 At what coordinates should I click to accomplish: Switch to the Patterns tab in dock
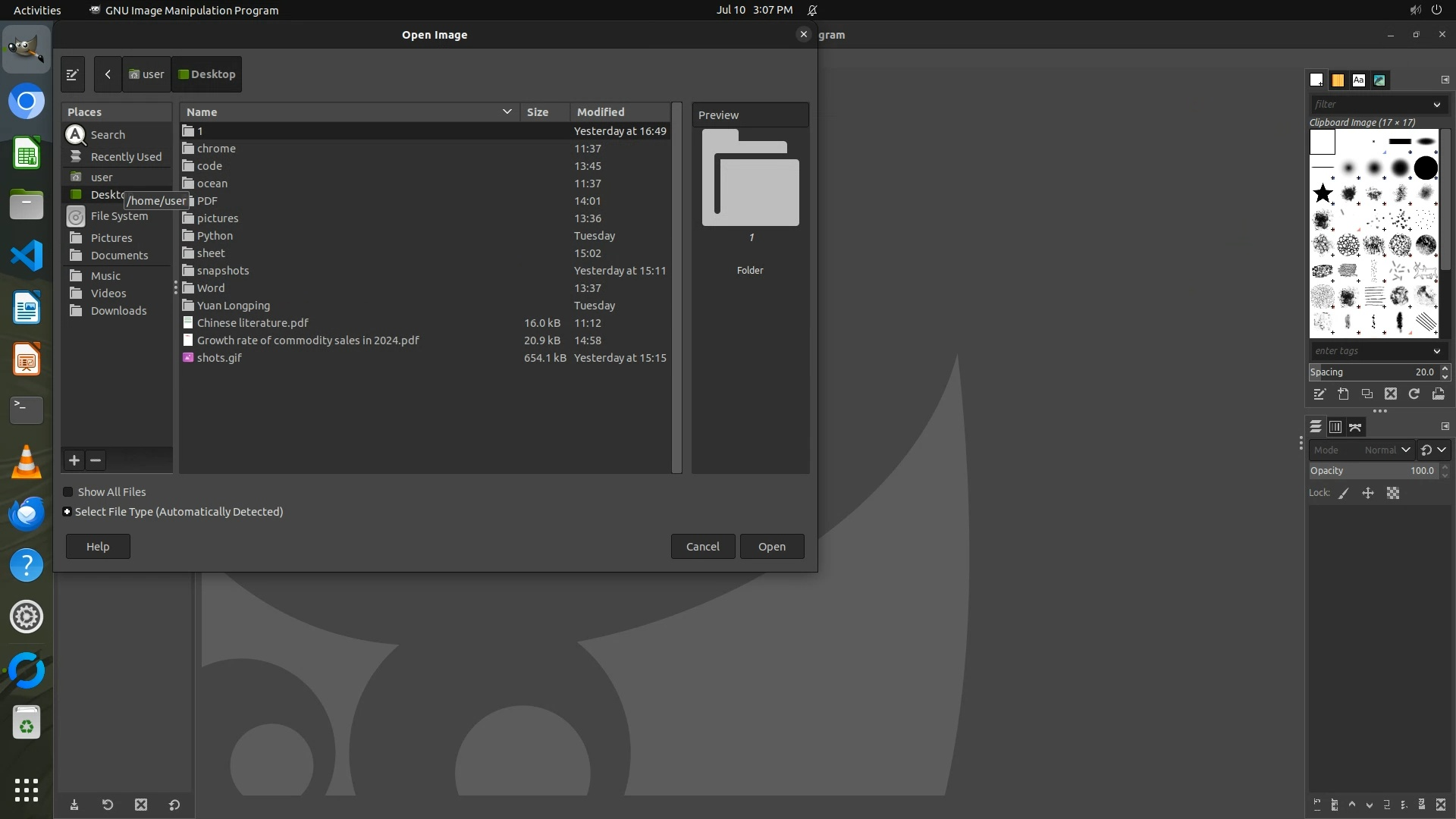pyautogui.click(x=1338, y=80)
